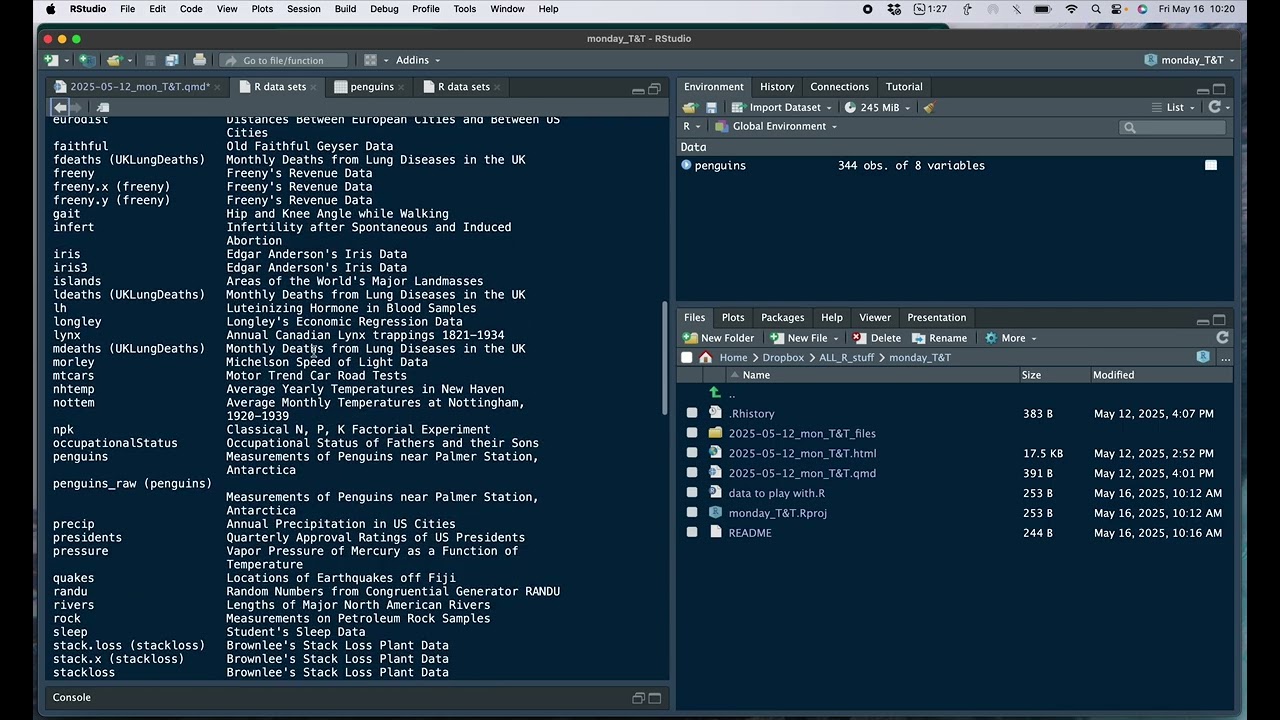
Task: Go back with the source navigation arrow
Action: click(x=60, y=107)
